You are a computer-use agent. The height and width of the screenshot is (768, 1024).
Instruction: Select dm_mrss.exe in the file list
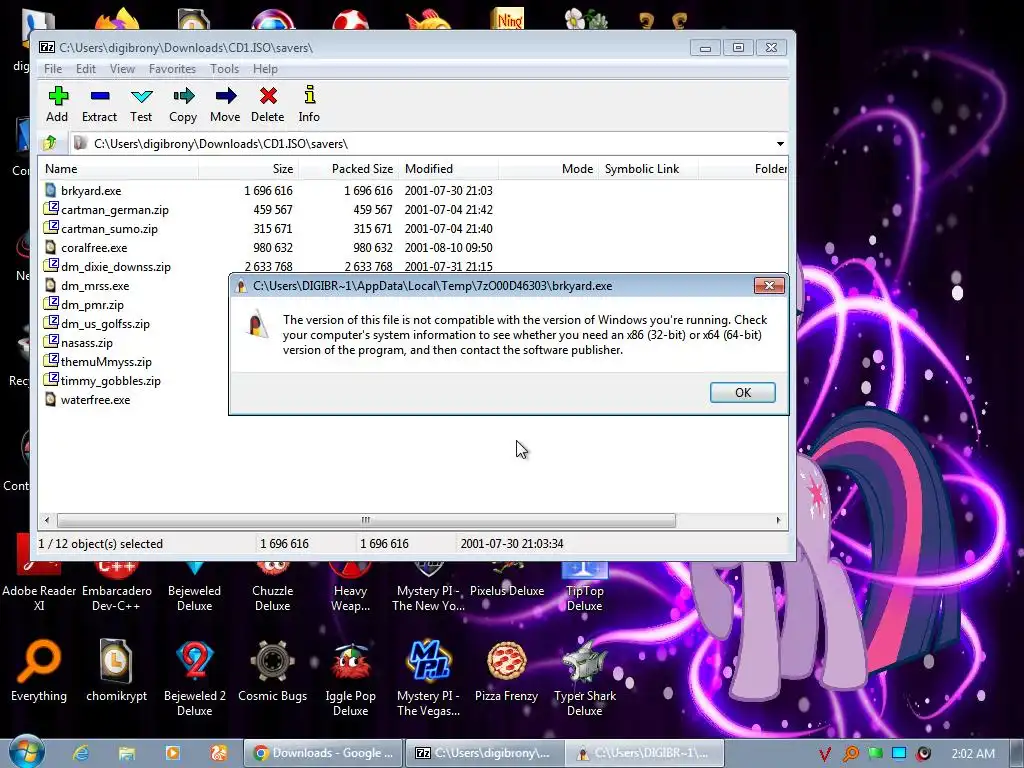click(x=95, y=285)
